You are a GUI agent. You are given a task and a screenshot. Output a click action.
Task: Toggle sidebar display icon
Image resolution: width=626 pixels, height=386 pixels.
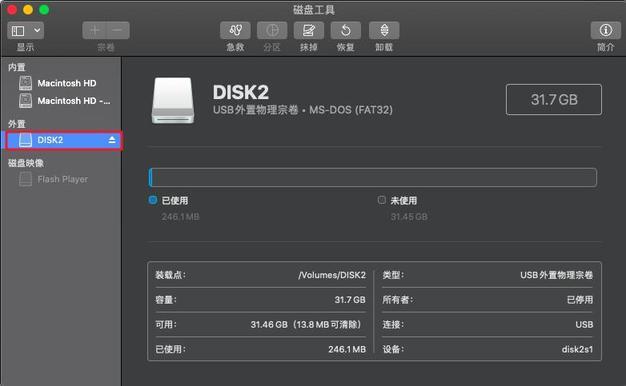(x=18, y=31)
